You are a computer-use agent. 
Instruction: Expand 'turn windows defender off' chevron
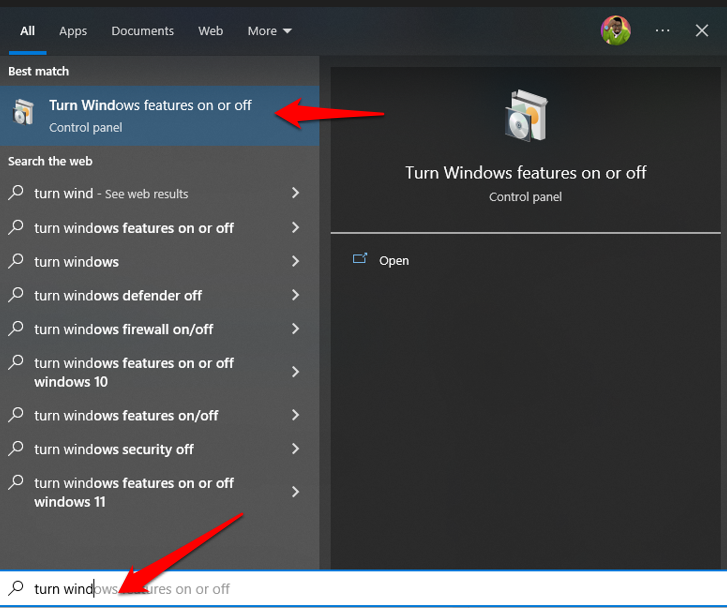(x=295, y=295)
